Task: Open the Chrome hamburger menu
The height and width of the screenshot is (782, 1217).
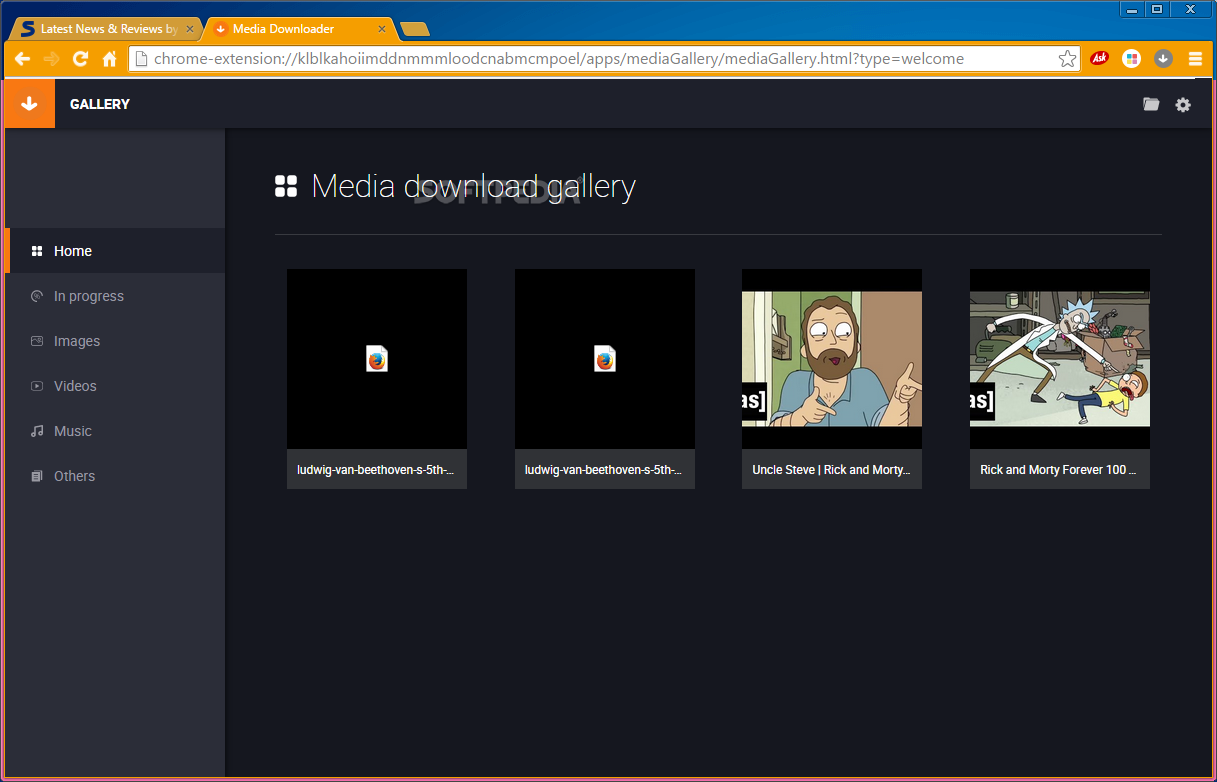Action: coord(1195,59)
